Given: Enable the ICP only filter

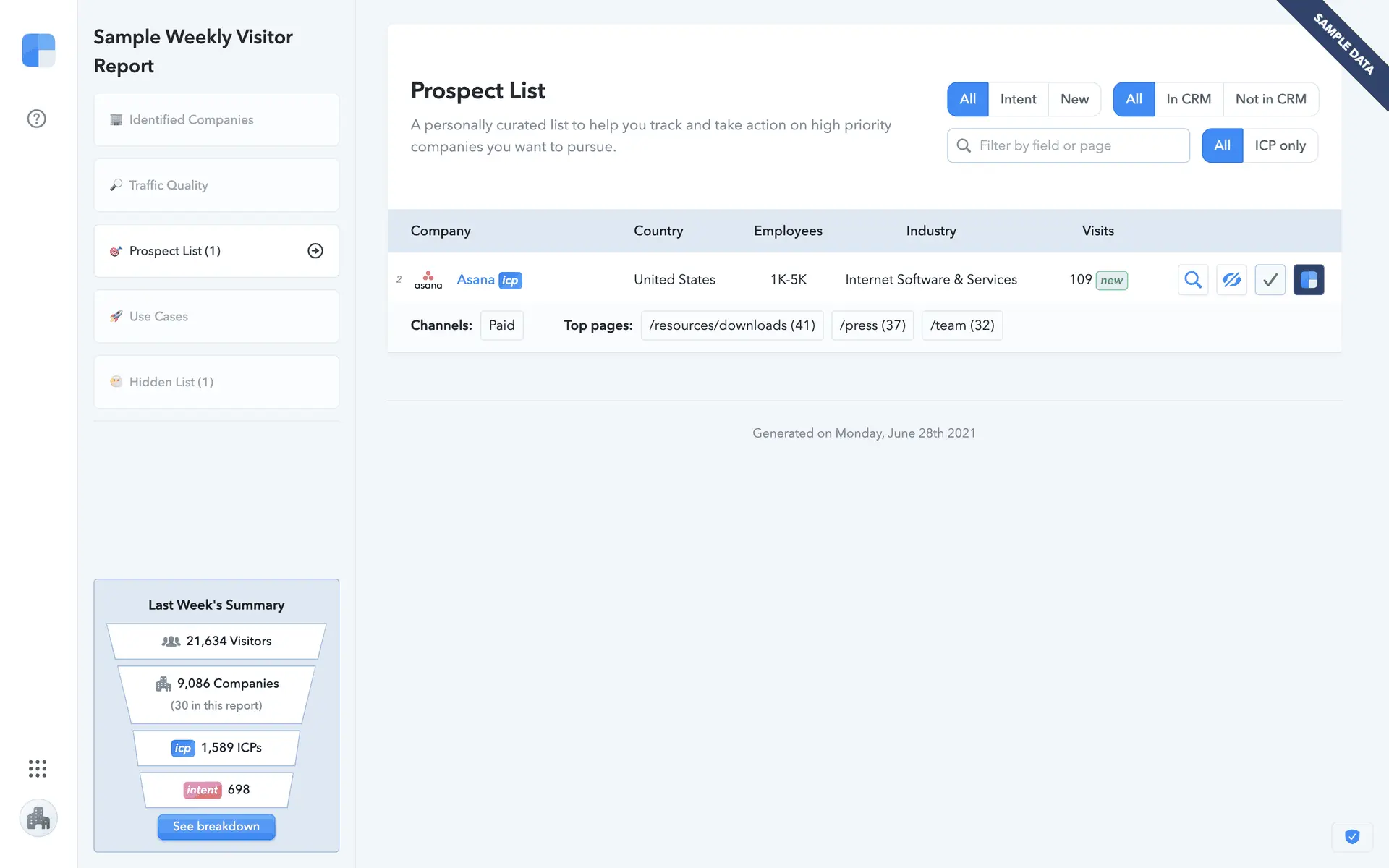Looking at the screenshot, I should point(1280,145).
